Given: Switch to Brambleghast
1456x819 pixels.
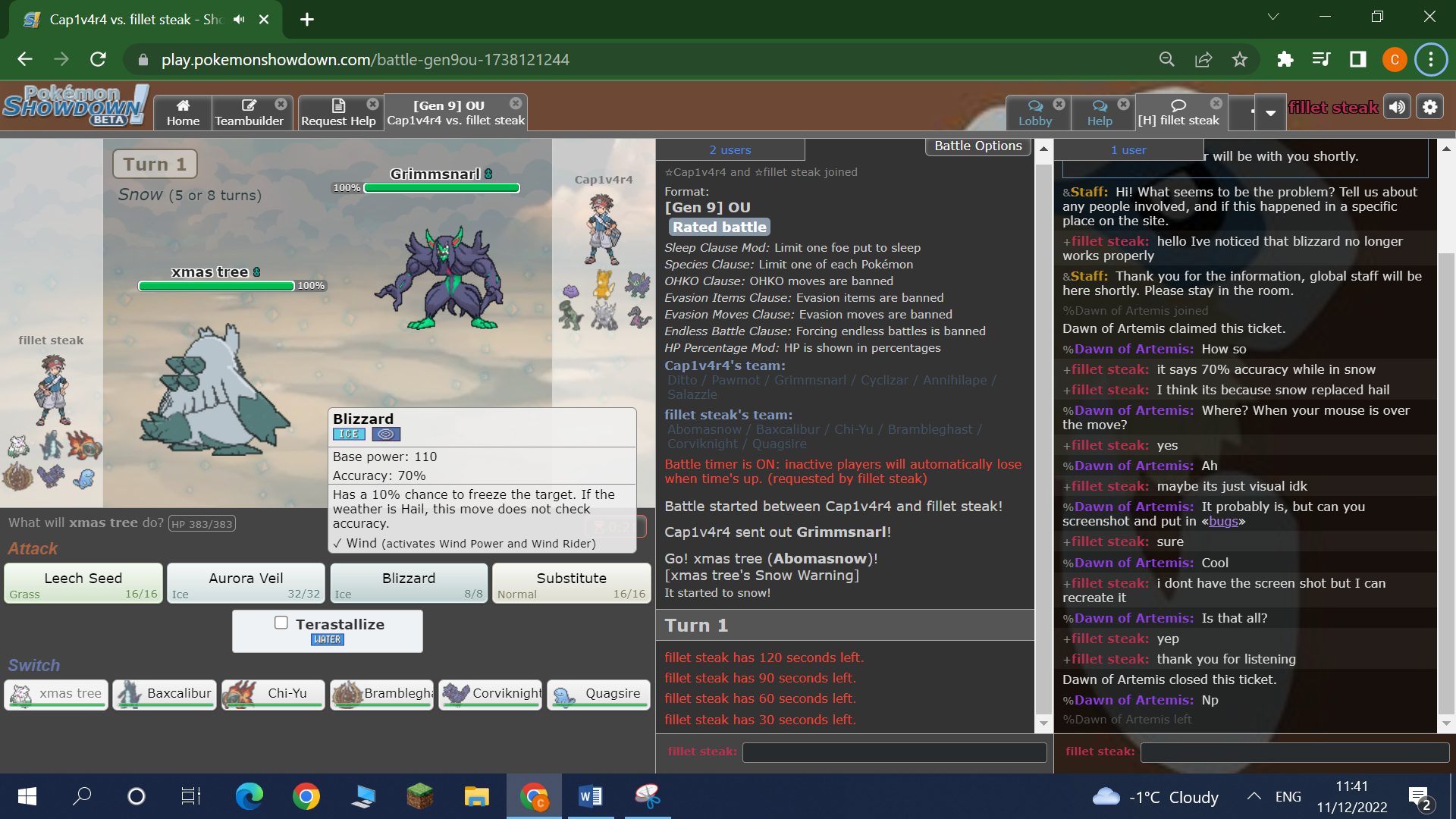Looking at the screenshot, I should point(381,694).
